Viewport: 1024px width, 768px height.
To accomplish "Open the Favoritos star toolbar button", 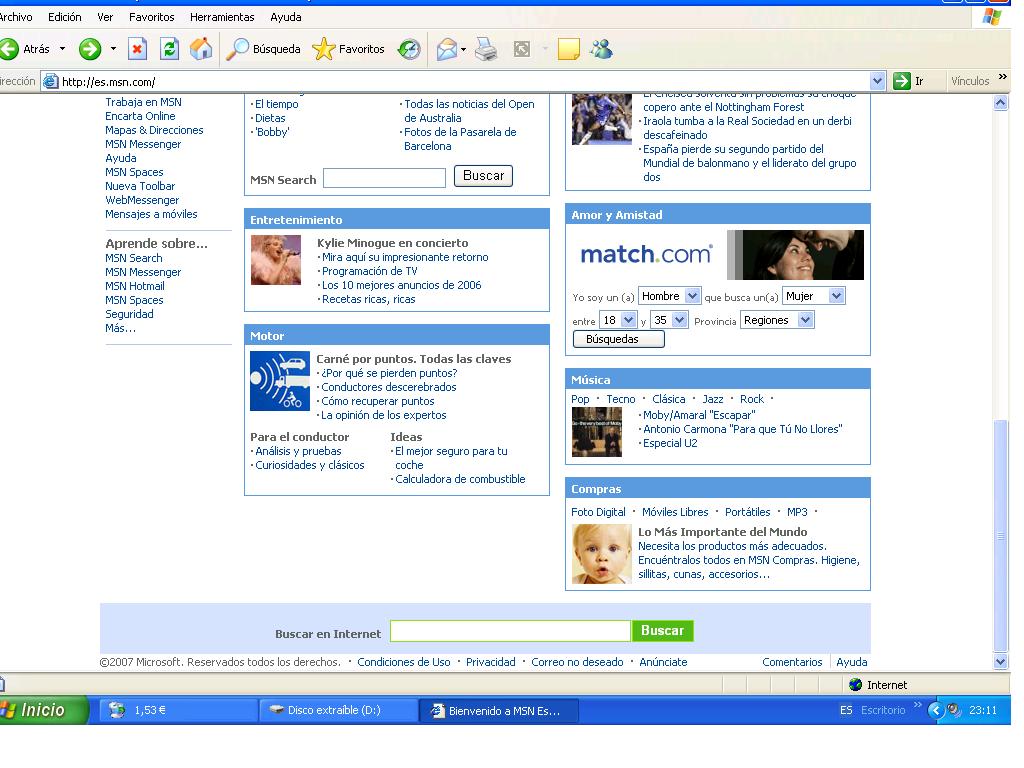I will pos(348,49).
